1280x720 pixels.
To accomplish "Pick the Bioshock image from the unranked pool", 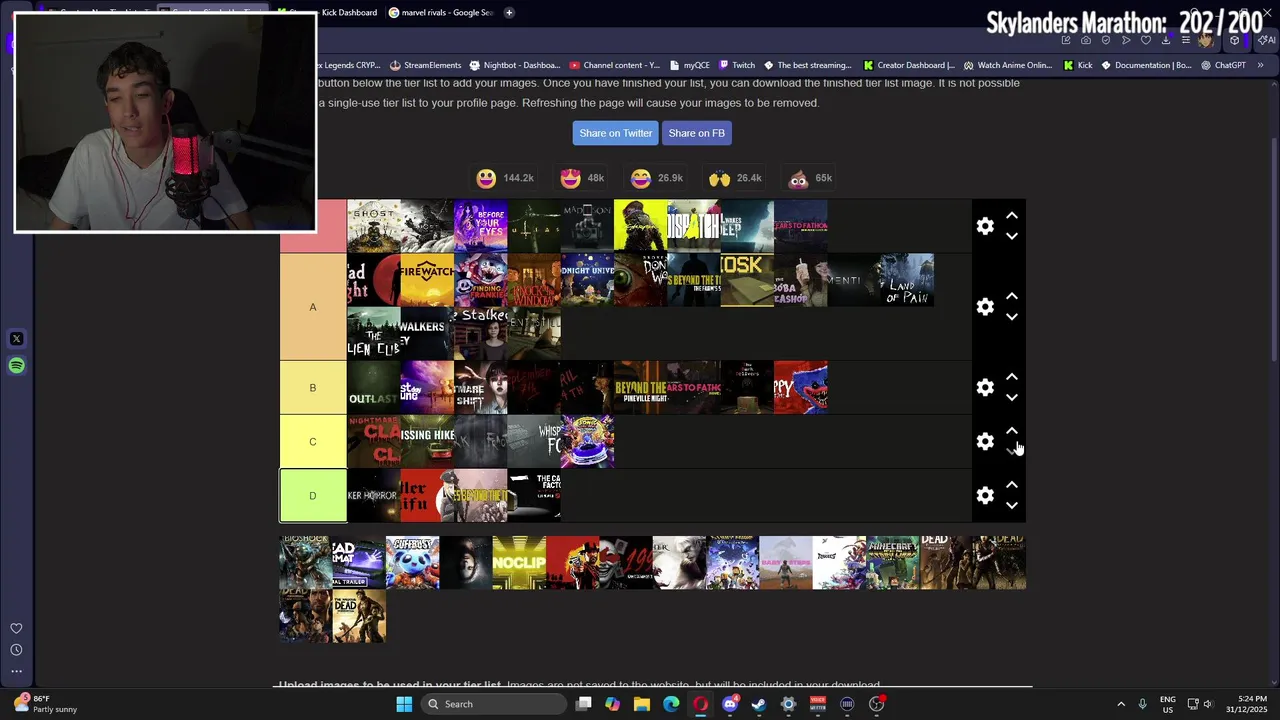I will click(305, 562).
